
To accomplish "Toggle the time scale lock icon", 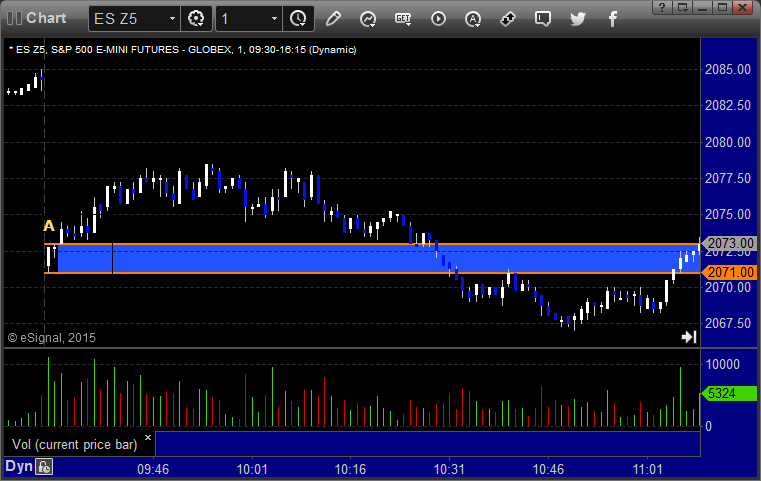I will pyautogui.click(x=44, y=467).
